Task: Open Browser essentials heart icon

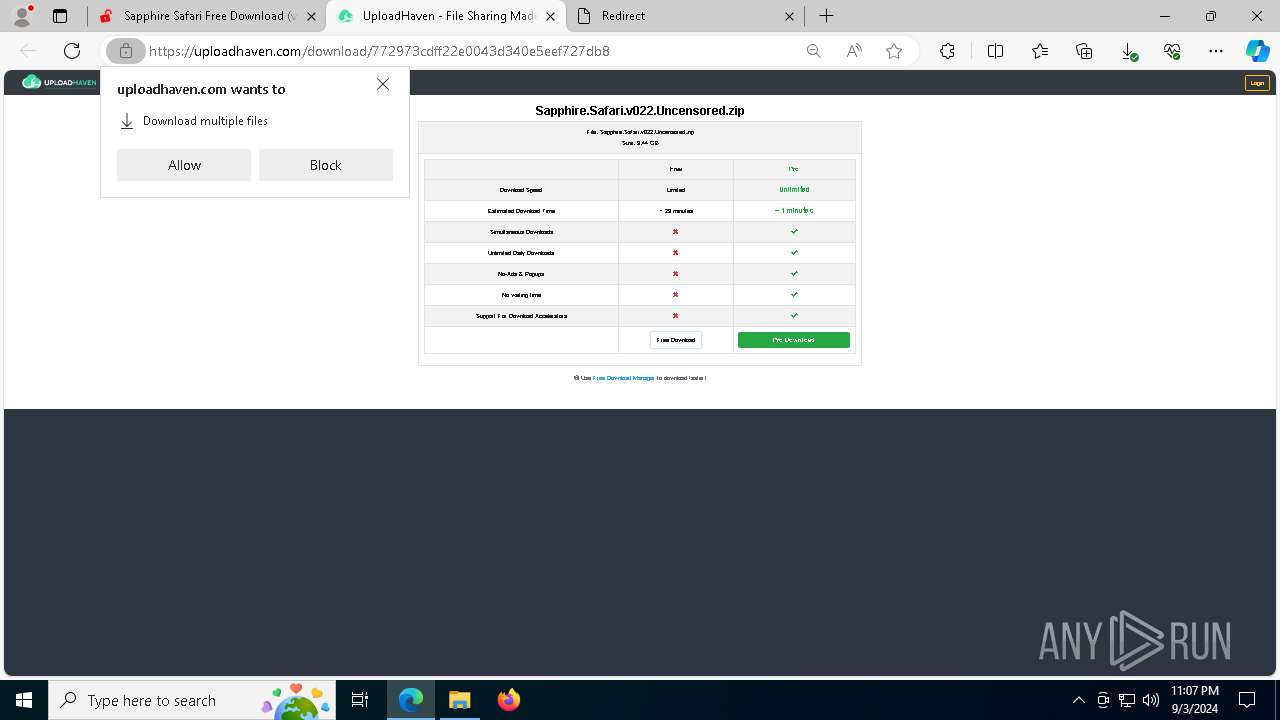Action: point(1172,51)
